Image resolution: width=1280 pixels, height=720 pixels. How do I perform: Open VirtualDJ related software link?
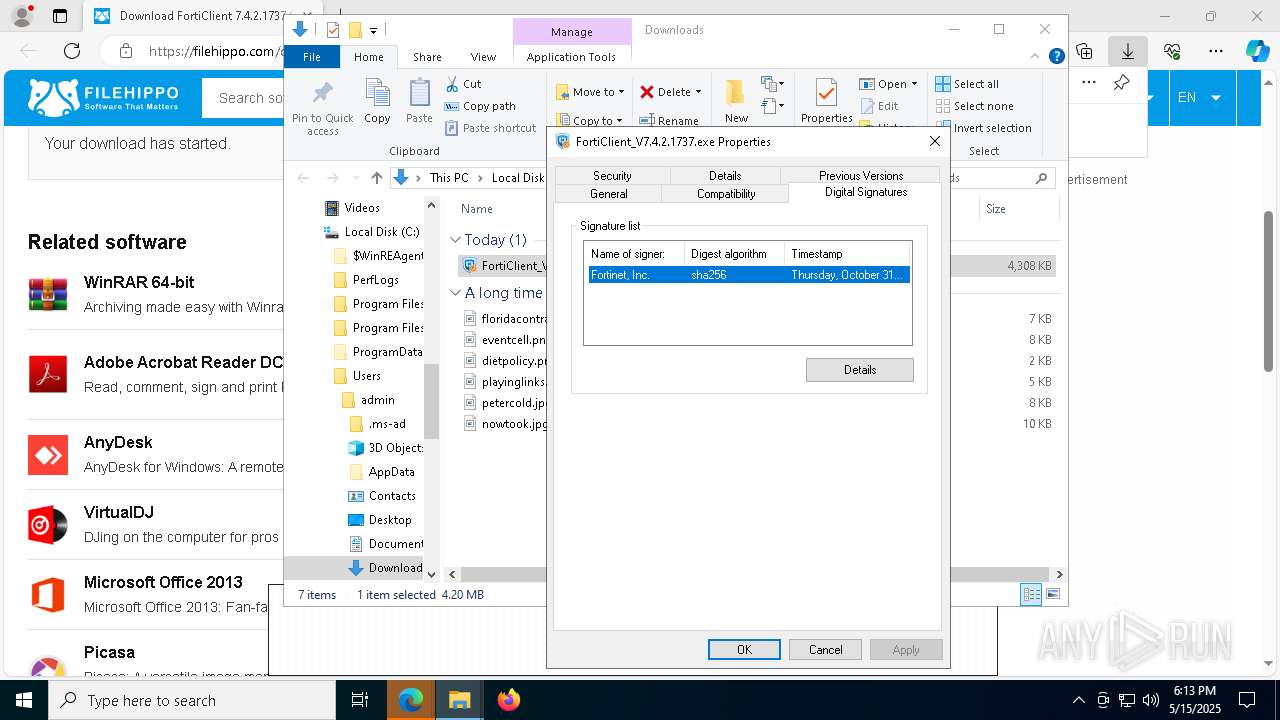click(119, 512)
